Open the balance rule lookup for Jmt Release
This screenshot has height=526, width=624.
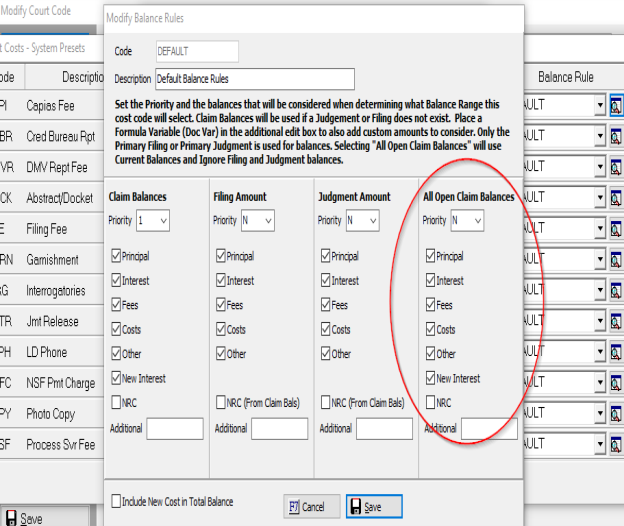(616, 321)
